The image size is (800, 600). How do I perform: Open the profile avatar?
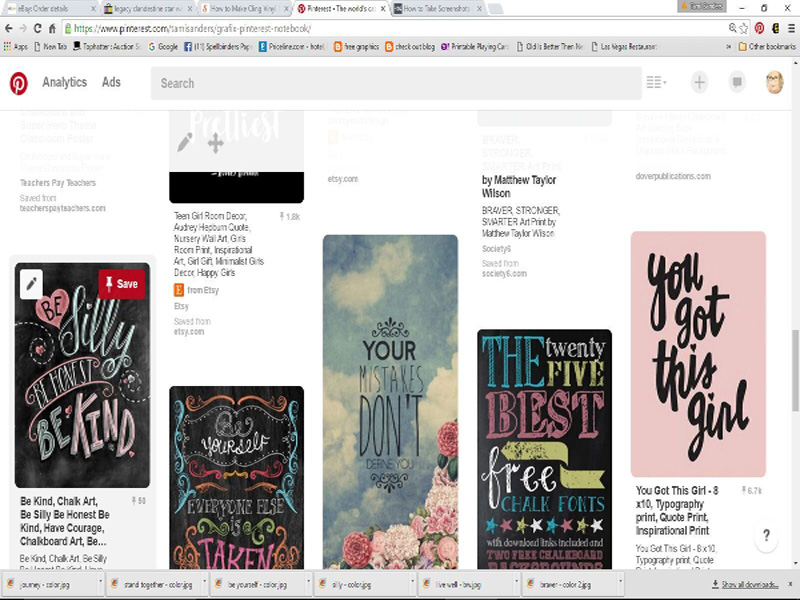tap(774, 82)
